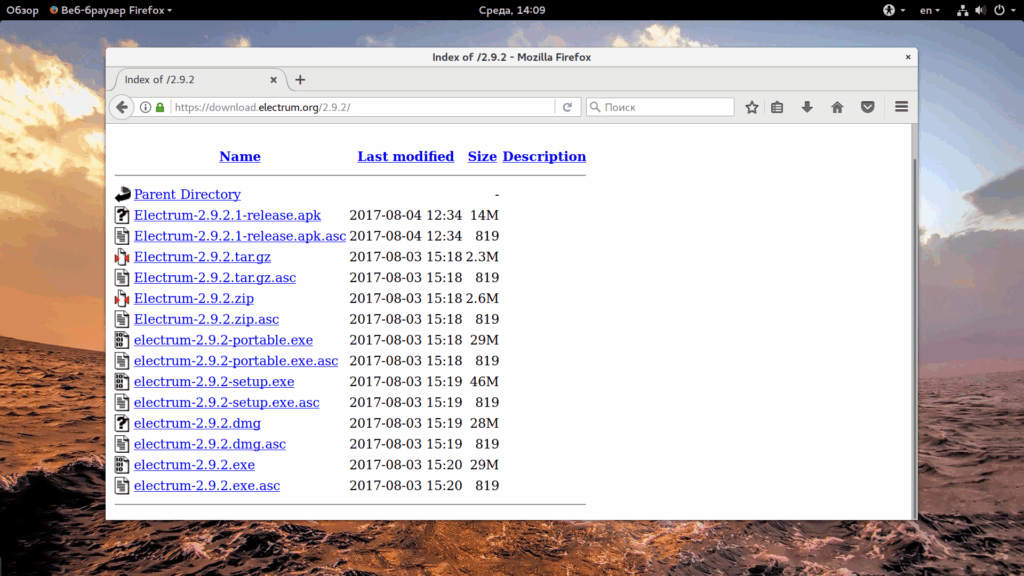Image resolution: width=1024 pixels, height=576 pixels.
Task: Open Electrum-2.9.2.zip.asc link
Action: (206, 319)
